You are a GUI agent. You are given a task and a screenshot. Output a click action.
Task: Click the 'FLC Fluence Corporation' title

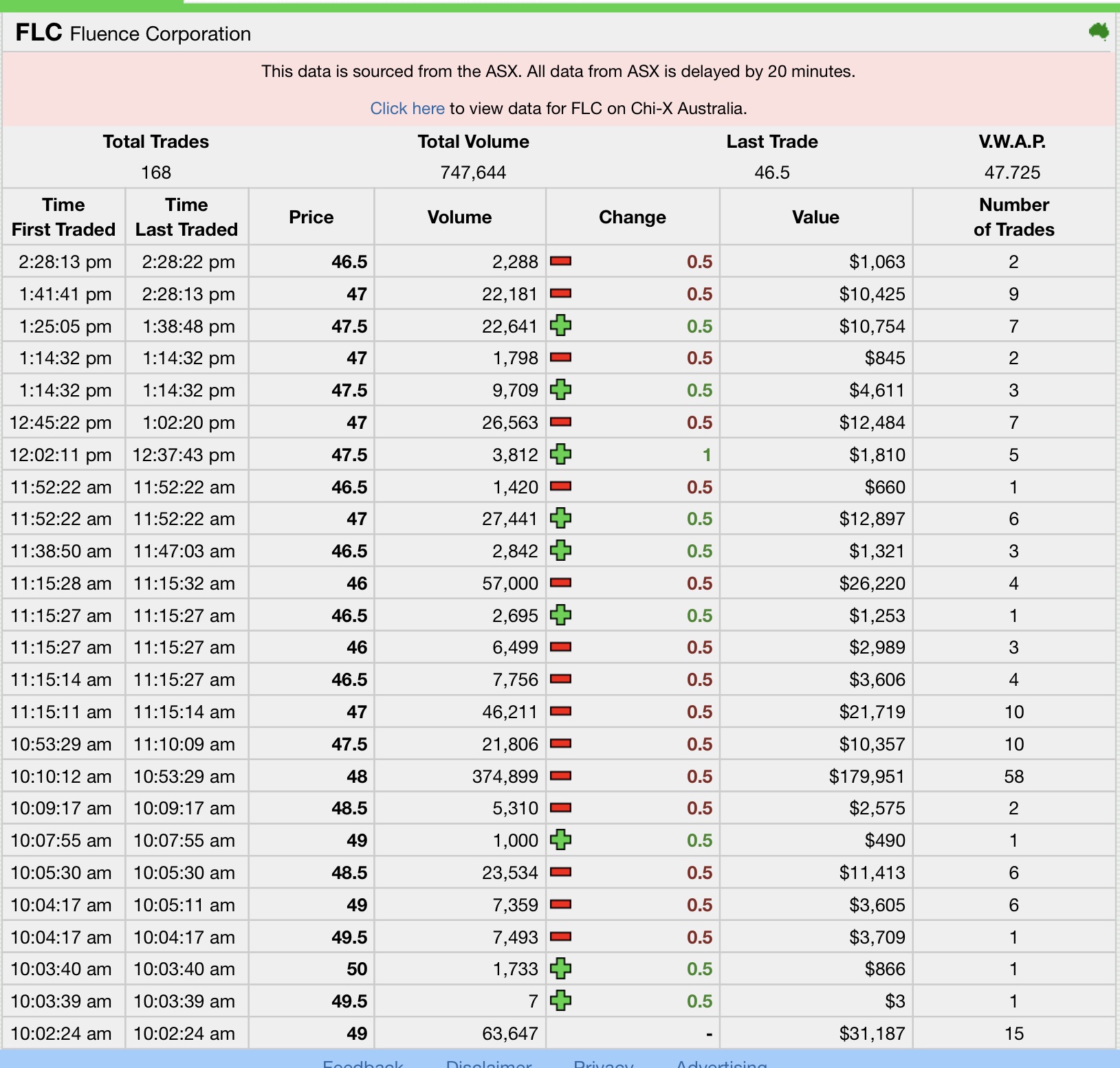click(x=133, y=33)
